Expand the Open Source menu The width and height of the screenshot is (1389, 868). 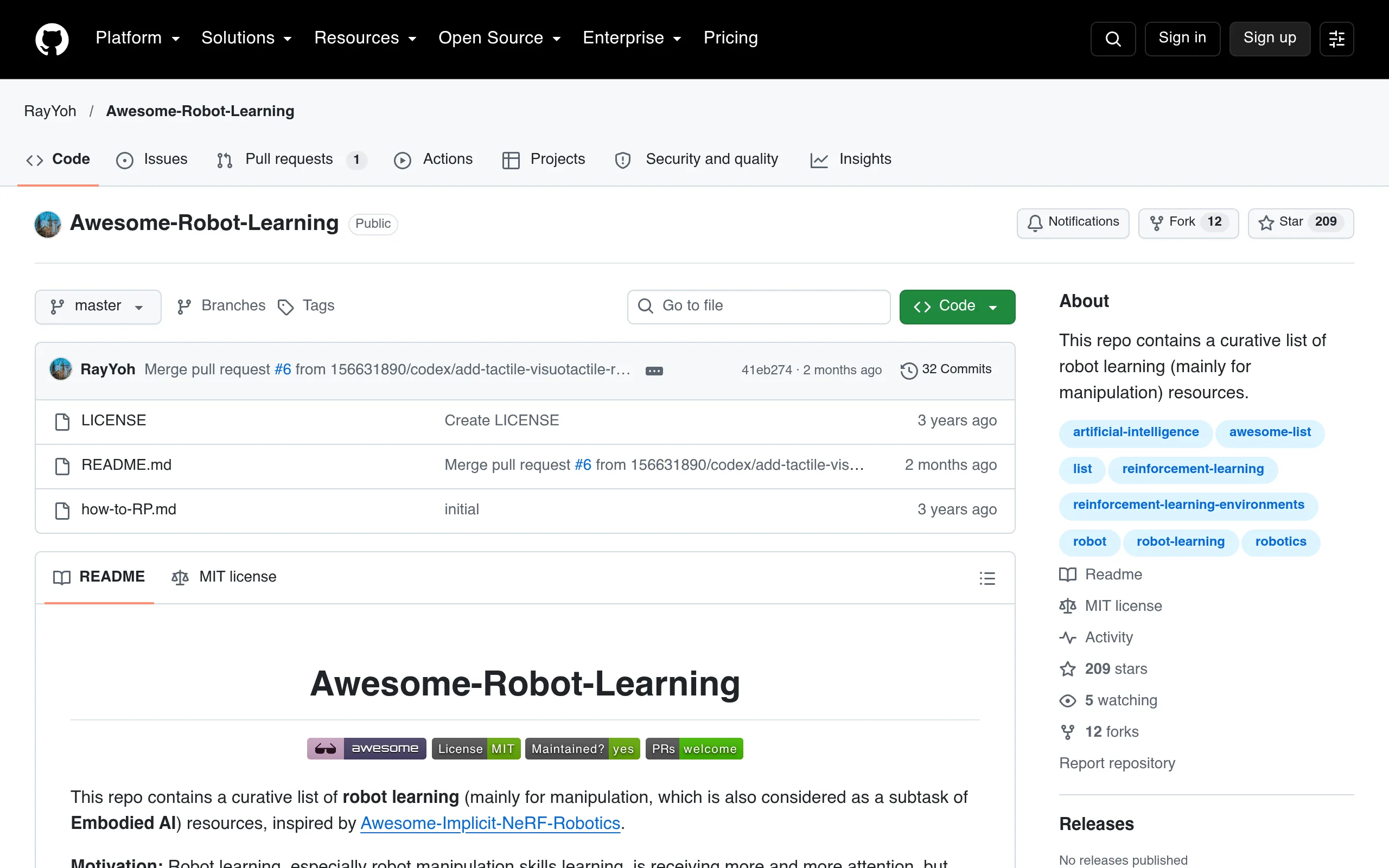[x=499, y=38]
